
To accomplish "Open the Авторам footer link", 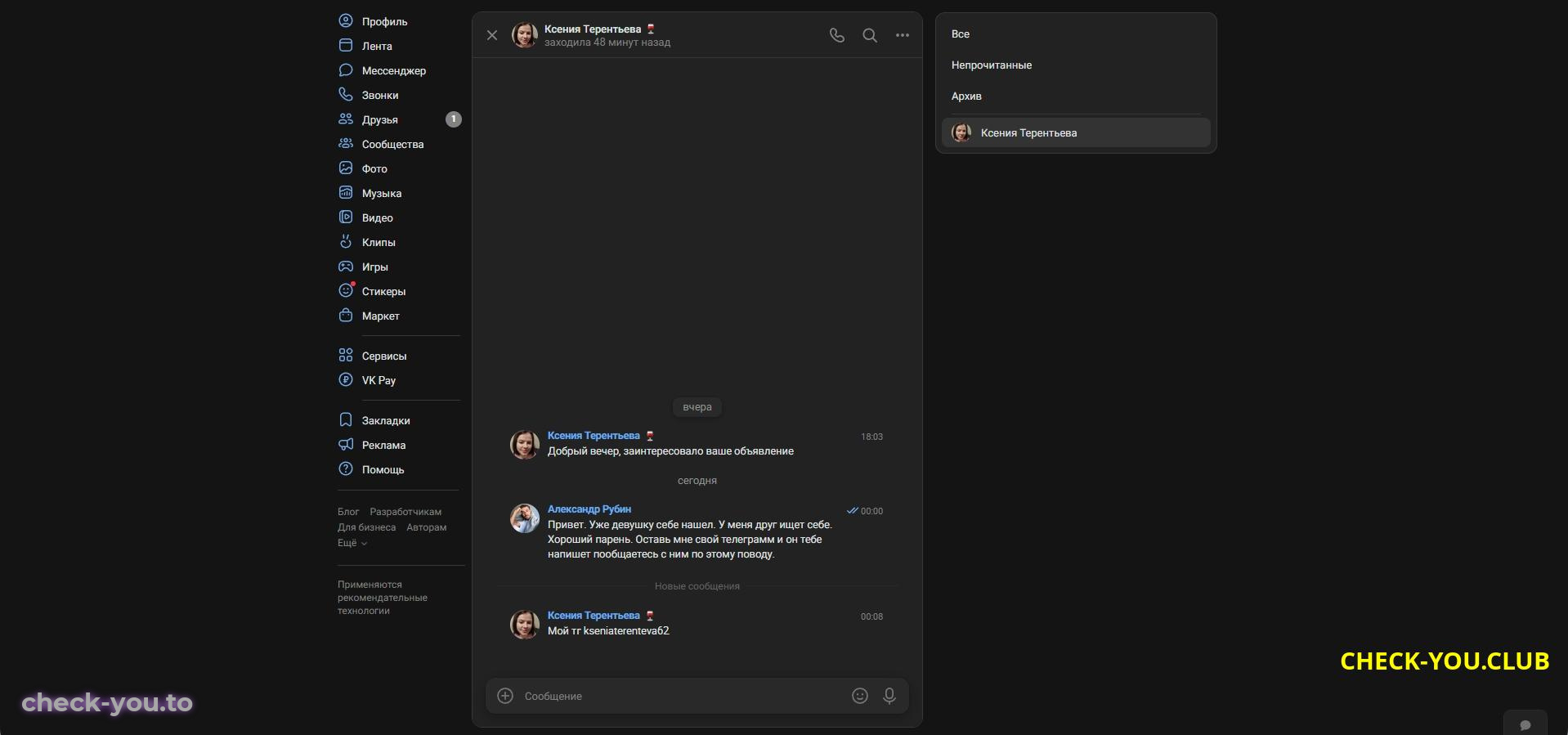I will (427, 527).
